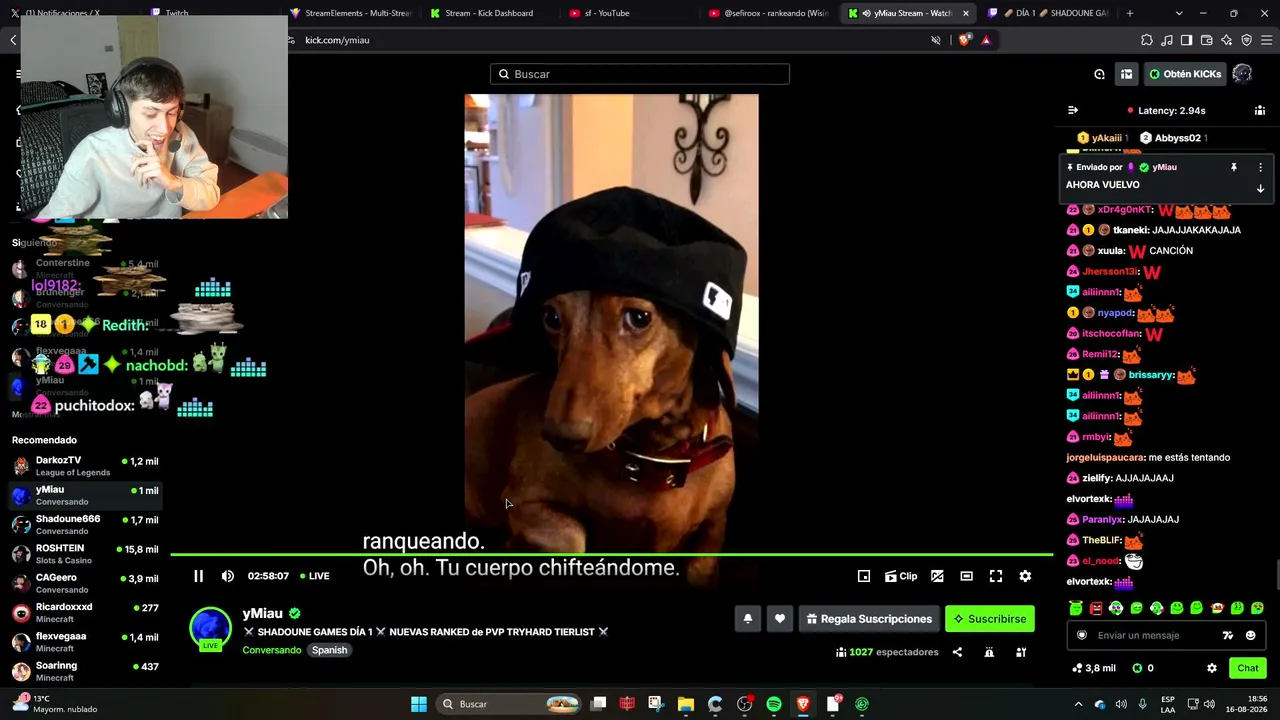This screenshot has height=720, width=1280.
Task: Toggle notification bell for yMiau
Action: tap(747, 619)
